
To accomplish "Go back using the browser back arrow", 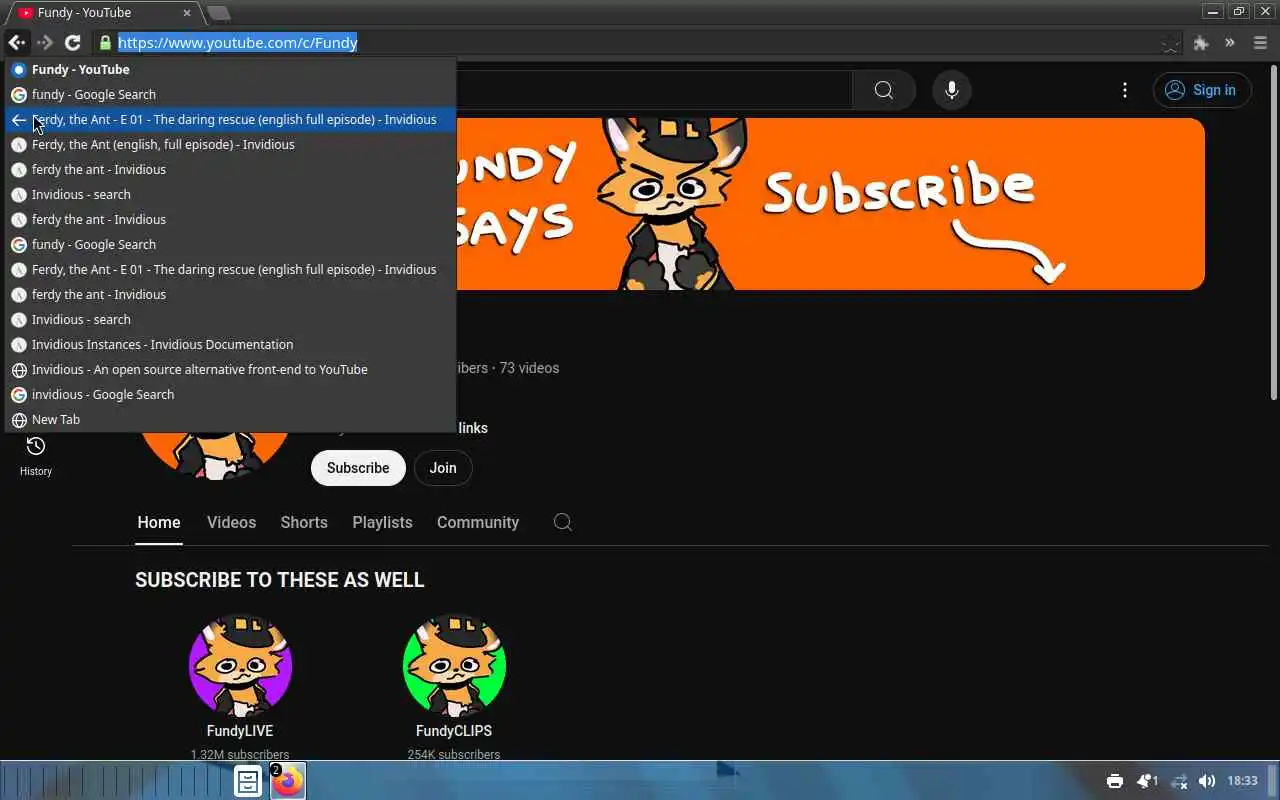I will point(16,42).
